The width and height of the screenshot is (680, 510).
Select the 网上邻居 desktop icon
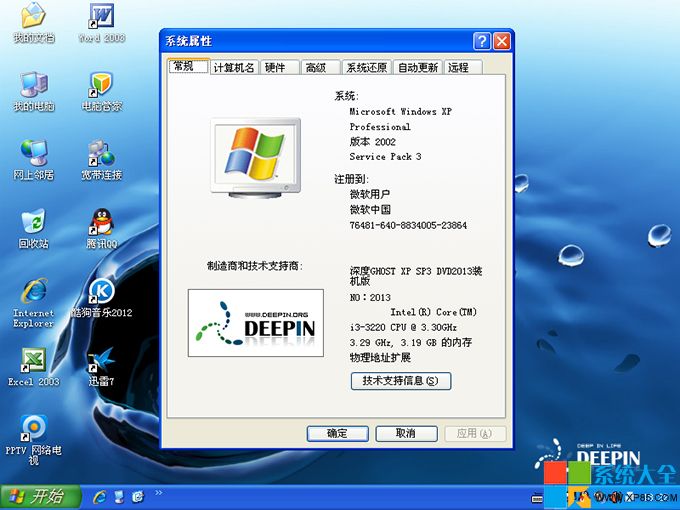coord(33,160)
